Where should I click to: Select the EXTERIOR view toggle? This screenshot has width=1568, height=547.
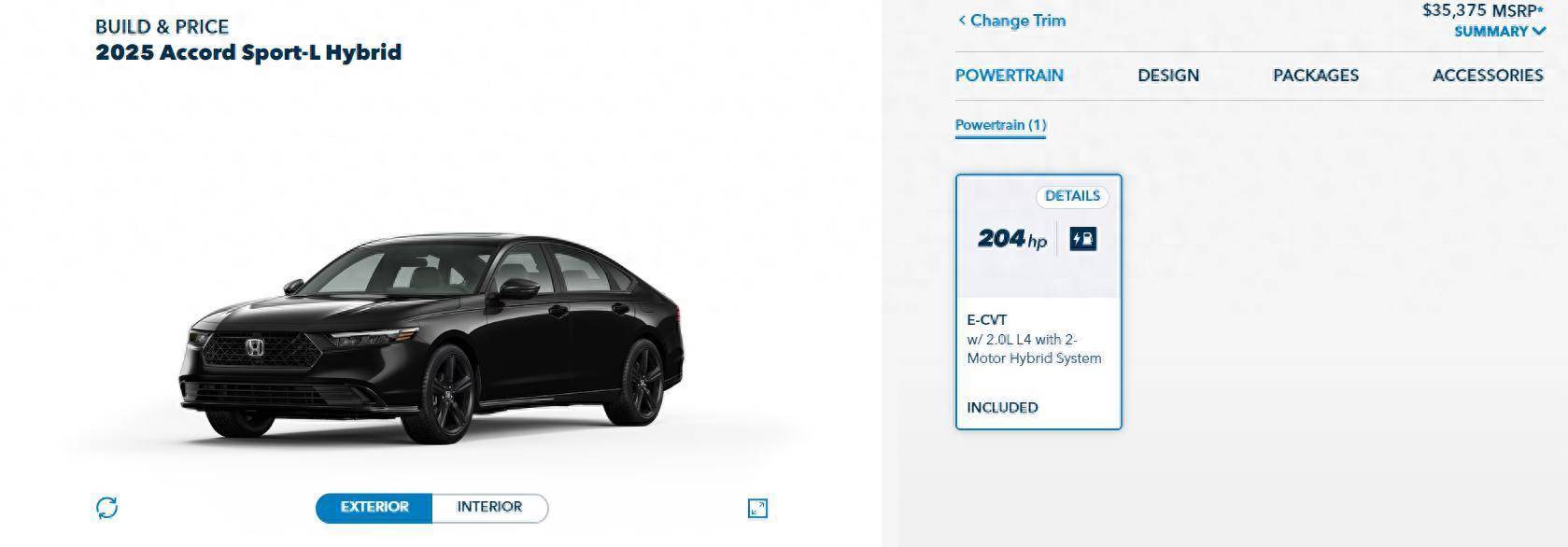(x=374, y=507)
